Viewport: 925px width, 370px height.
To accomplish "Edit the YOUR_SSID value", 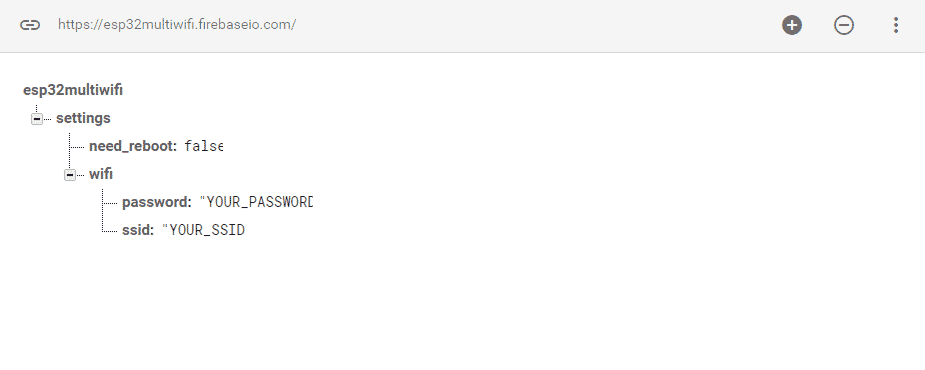I will pyautogui.click(x=203, y=230).
